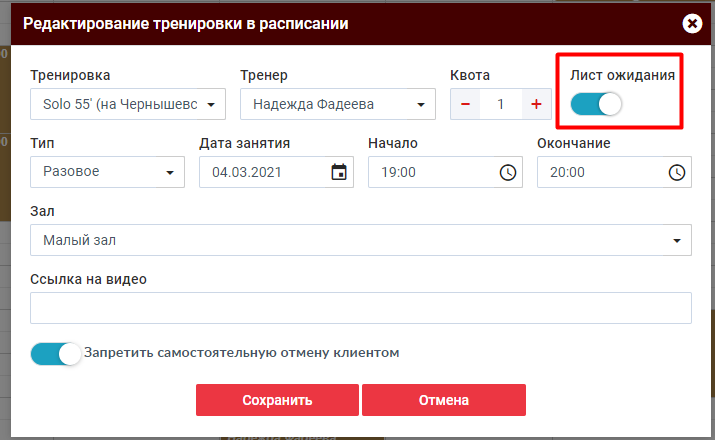Toggle the waiting list switch
The height and width of the screenshot is (440, 715).
pyautogui.click(x=596, y=103)
